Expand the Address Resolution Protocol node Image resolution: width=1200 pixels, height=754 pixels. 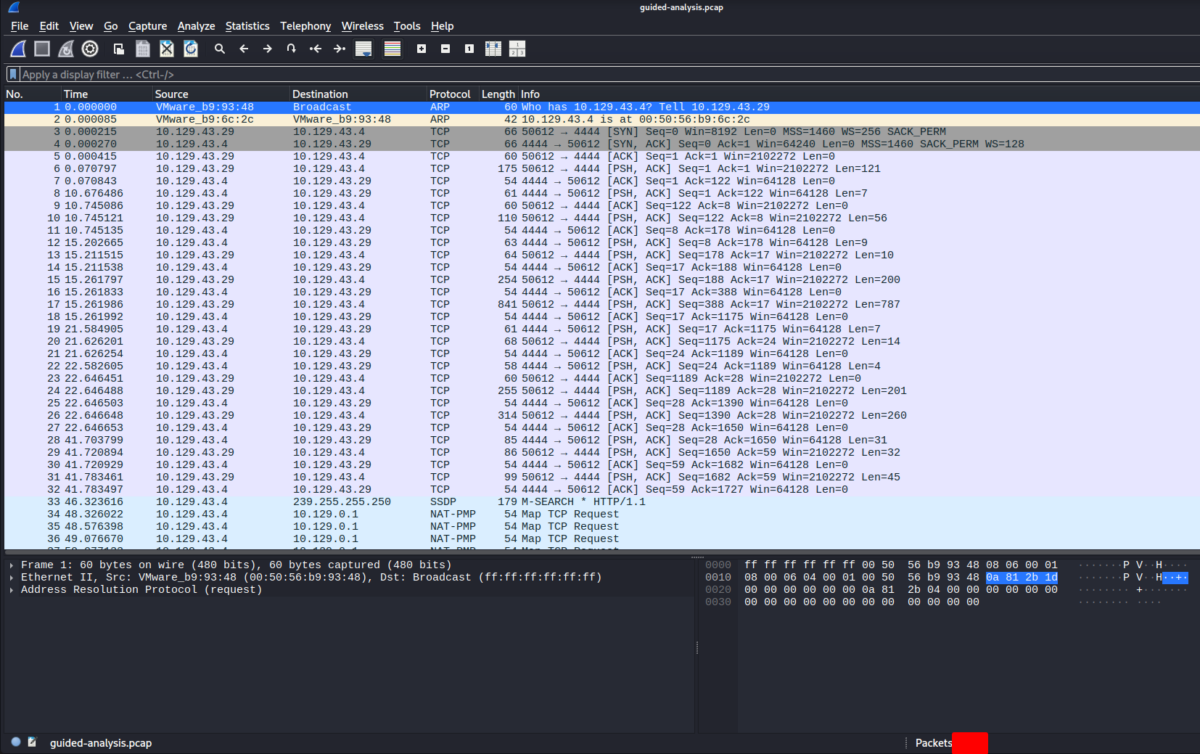(11, 589)
